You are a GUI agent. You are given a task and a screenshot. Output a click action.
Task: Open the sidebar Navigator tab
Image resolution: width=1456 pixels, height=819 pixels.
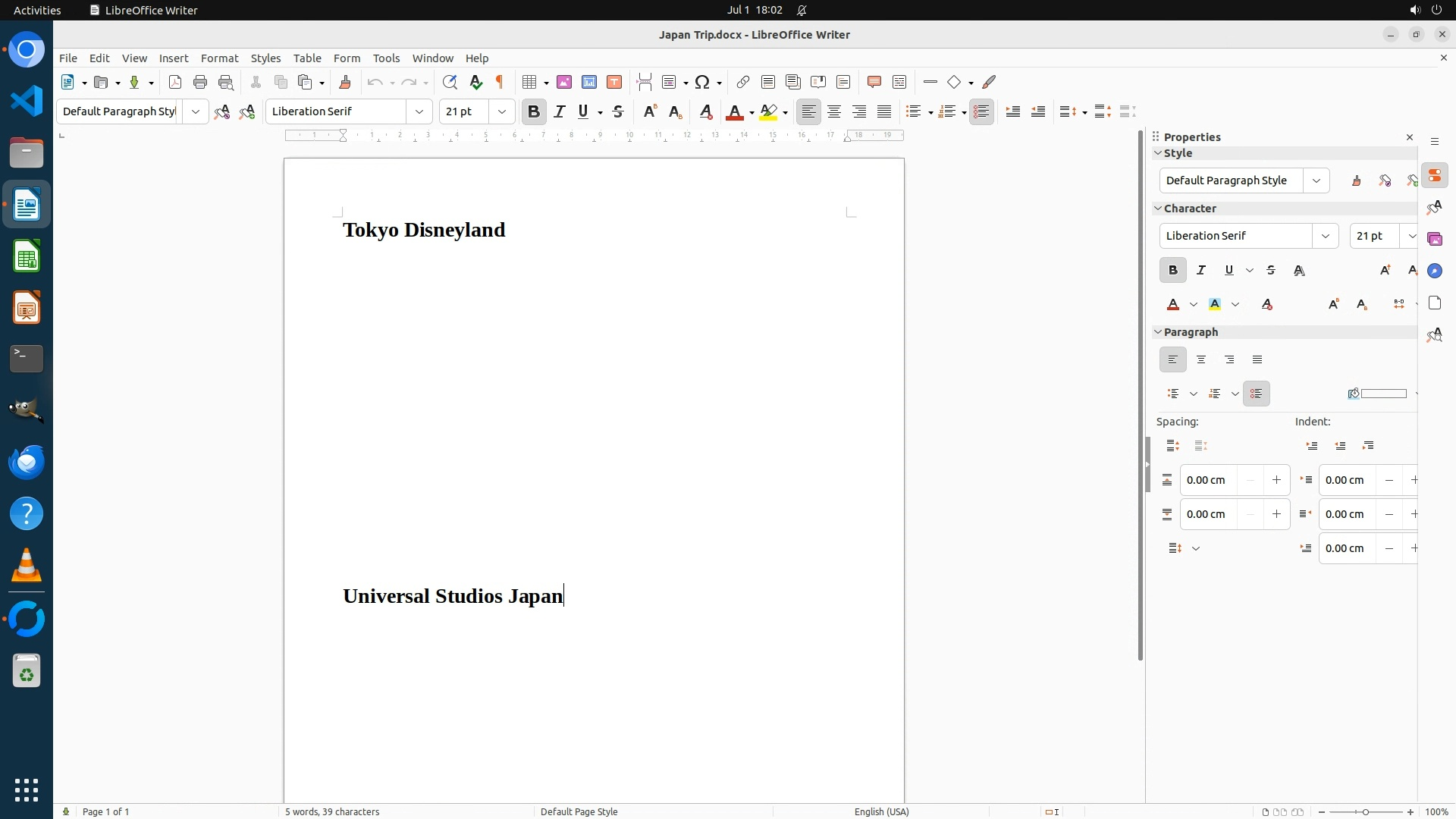click(x=1434, y=271)
